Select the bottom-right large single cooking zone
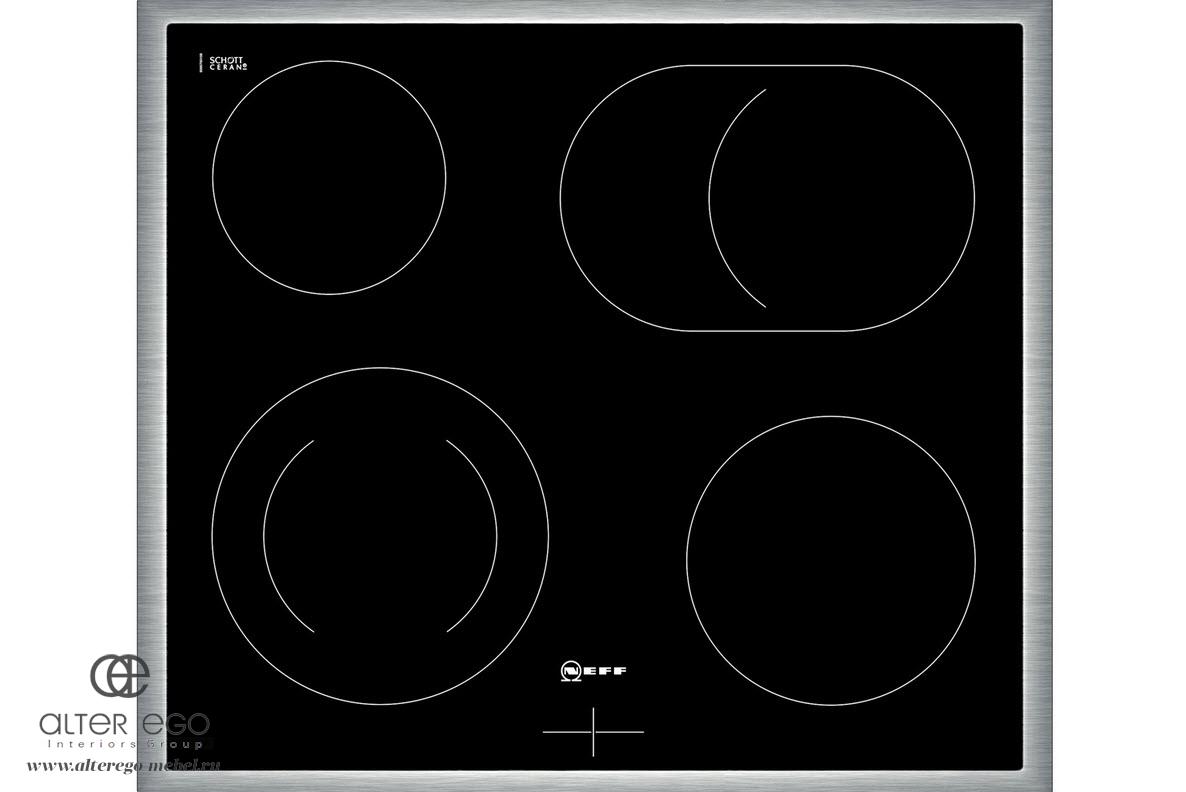This screenshot has width=1186, height=792. click(x=831, y=561)
